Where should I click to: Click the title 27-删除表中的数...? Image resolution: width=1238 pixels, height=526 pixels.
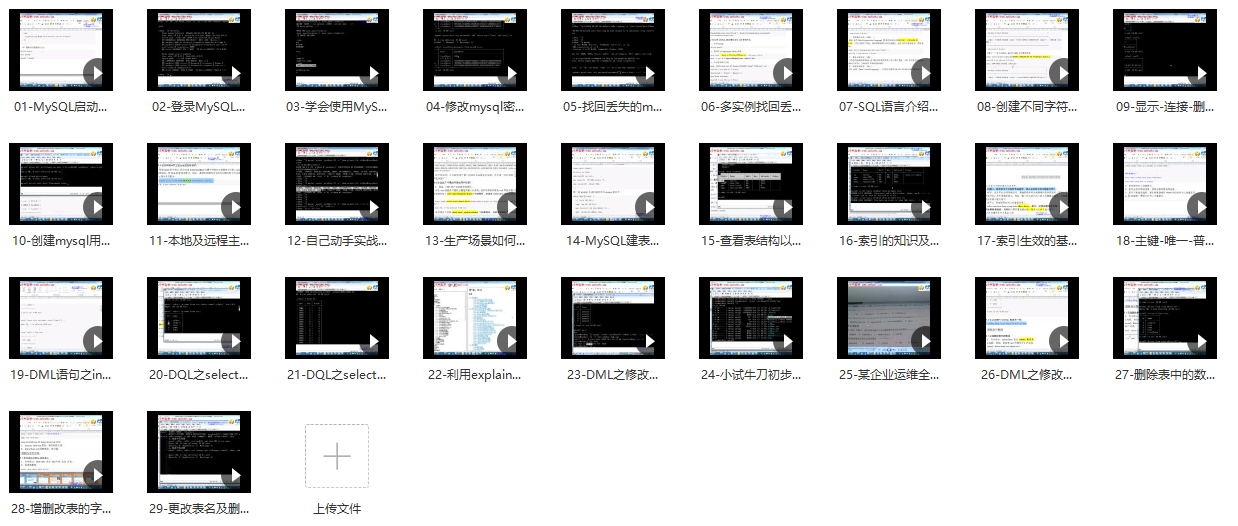click(x=1165, y=374)
